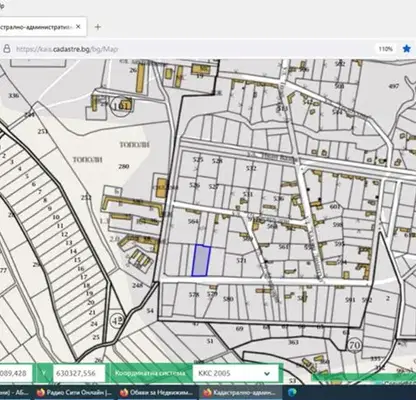Click the padlock site security icon
The width and height of the screenshot is (416, 400).
tap(6, 49)
